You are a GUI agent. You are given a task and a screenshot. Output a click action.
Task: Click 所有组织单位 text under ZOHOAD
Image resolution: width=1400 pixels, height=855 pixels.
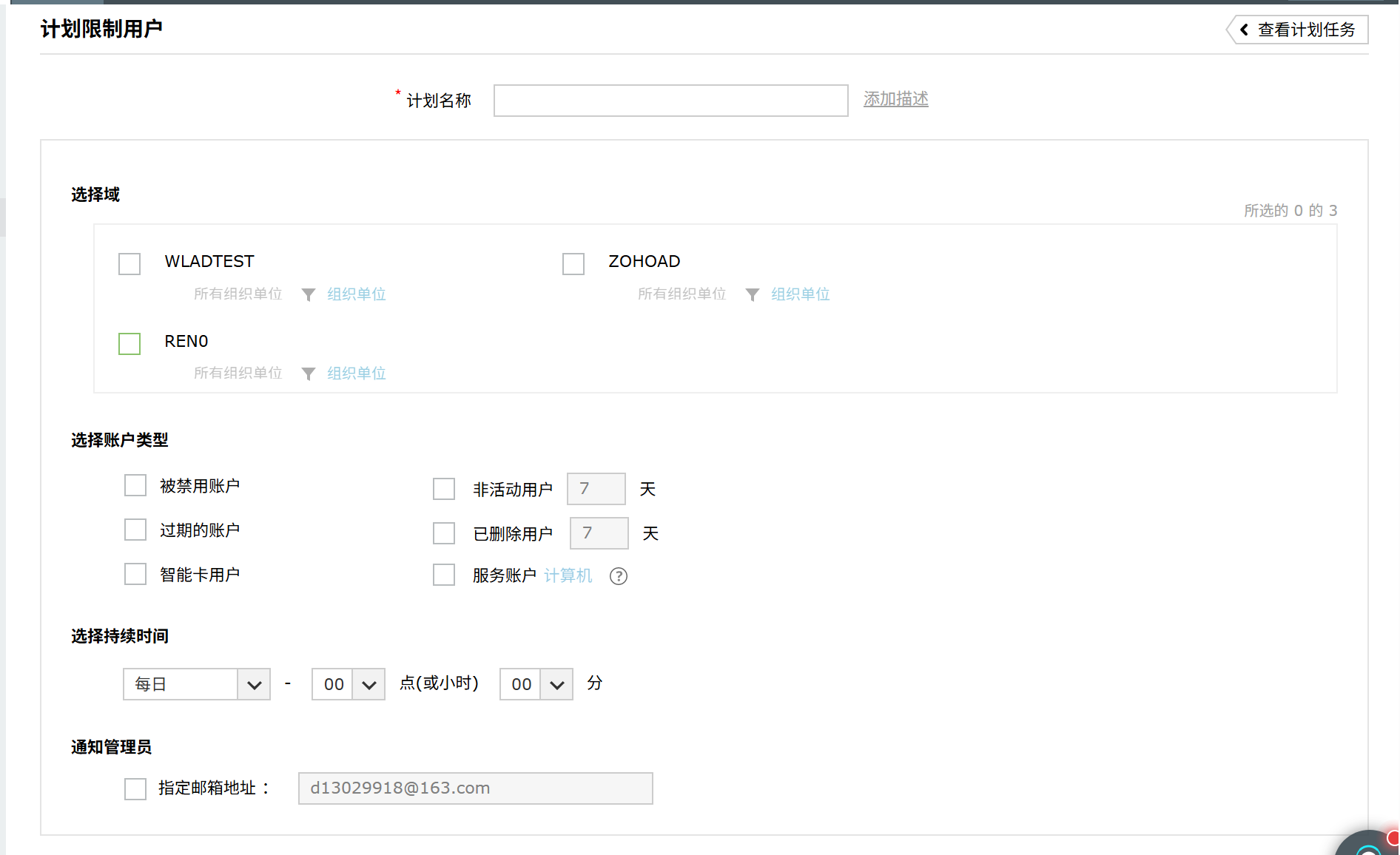point(682,294)
